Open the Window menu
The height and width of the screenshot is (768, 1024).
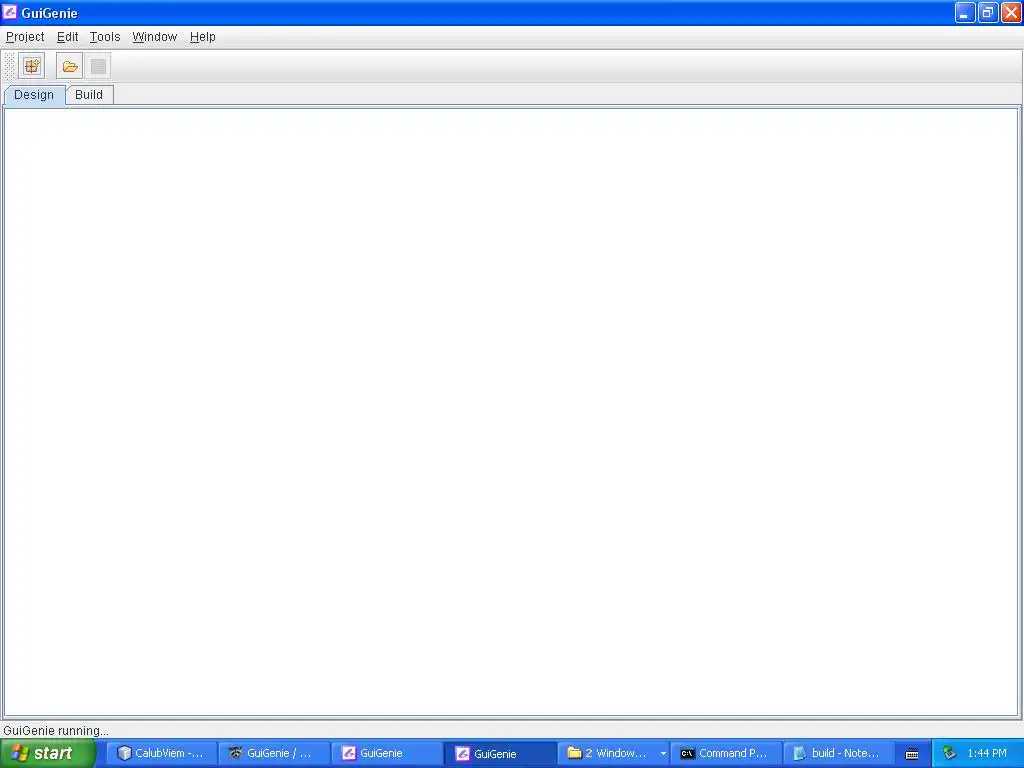coord(155,37)
